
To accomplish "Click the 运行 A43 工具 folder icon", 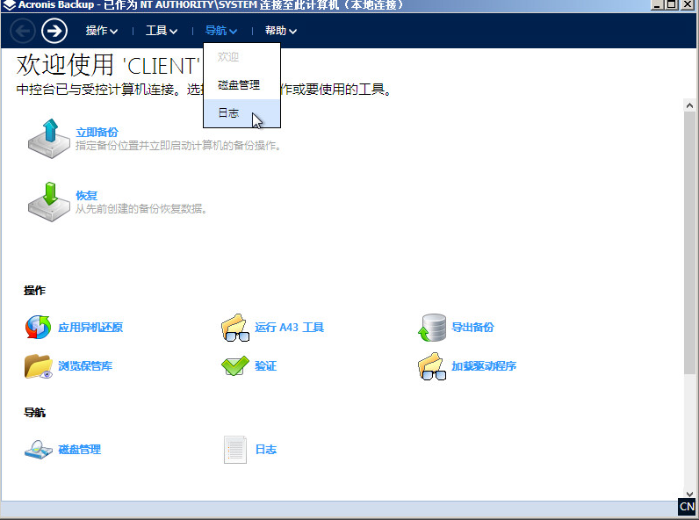I will pos(235,328).
